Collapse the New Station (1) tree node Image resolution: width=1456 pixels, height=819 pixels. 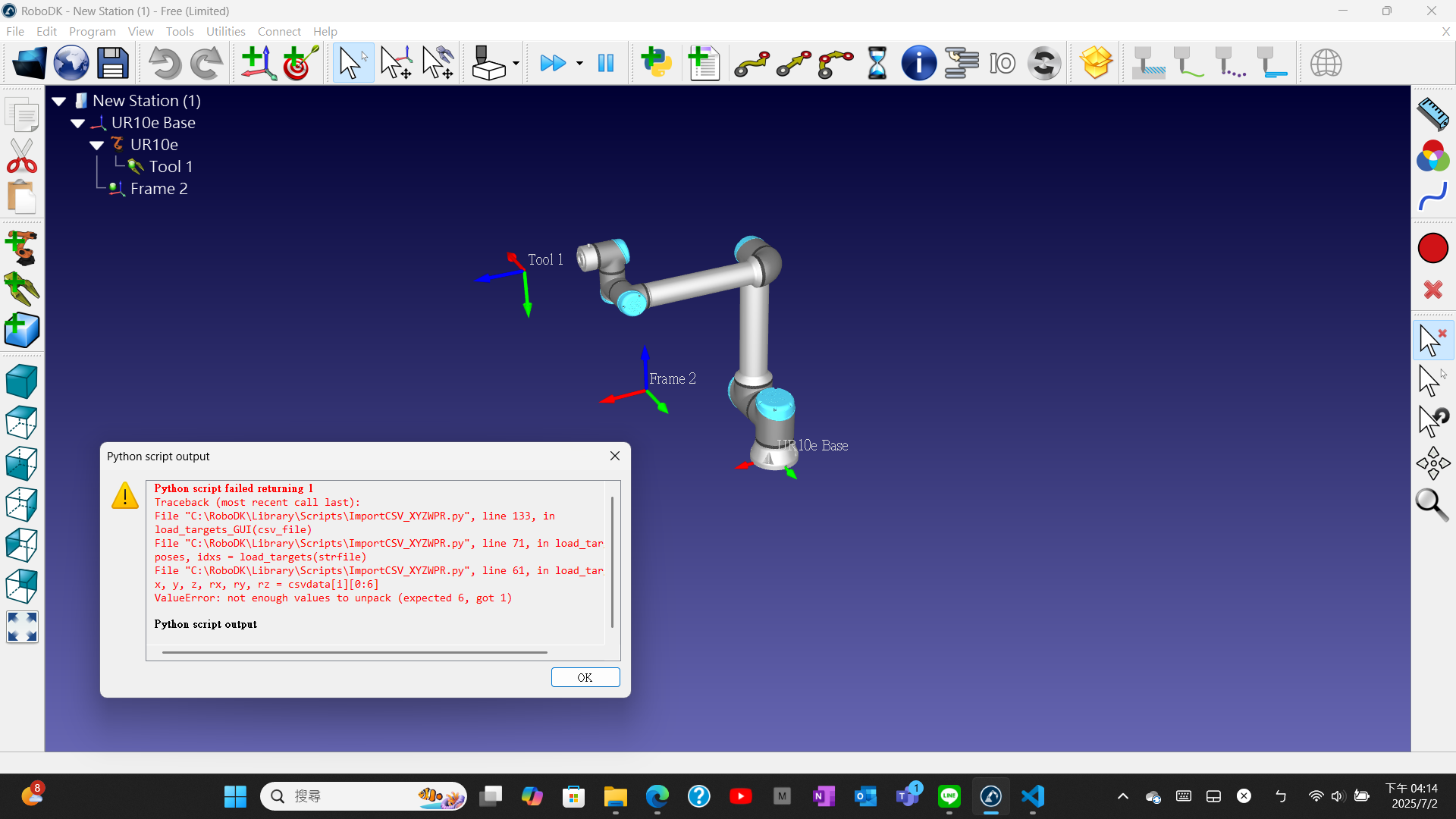click(59, 101)
